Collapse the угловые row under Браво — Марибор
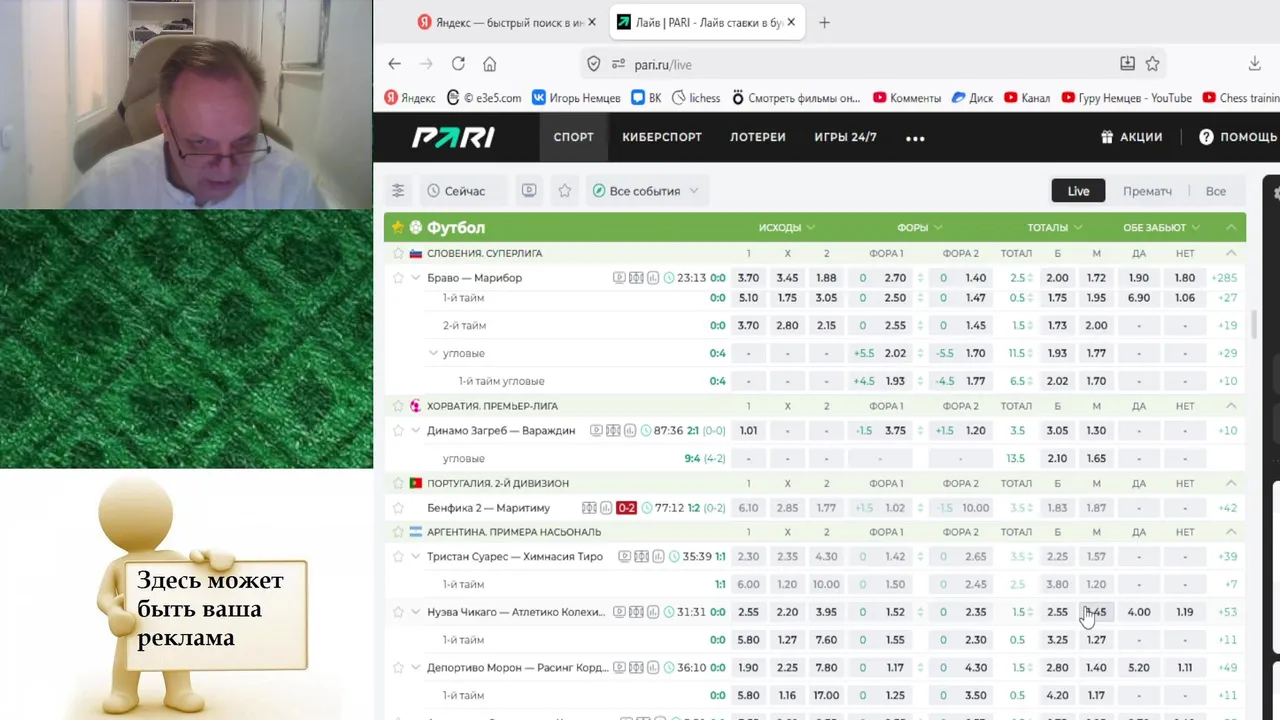 coord(433,353)
